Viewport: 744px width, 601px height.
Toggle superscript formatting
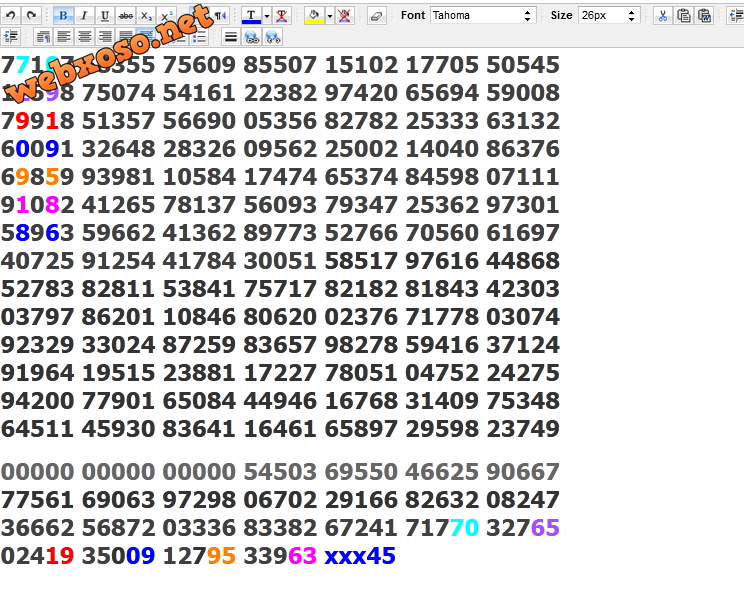click(x=167, y=16)
